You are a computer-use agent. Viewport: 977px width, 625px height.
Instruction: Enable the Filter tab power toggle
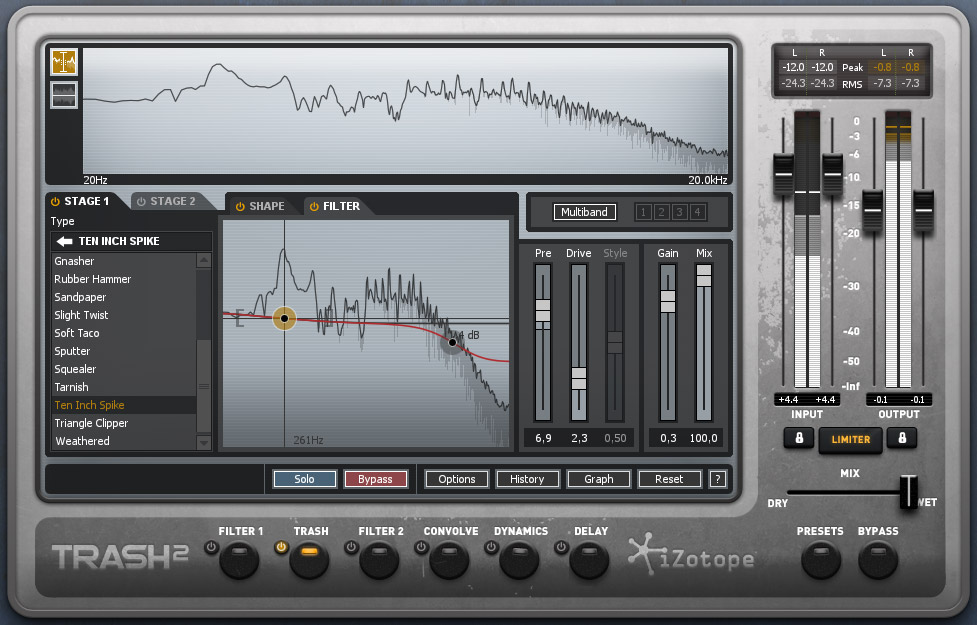pyautogui.click(x=314, y=206)
